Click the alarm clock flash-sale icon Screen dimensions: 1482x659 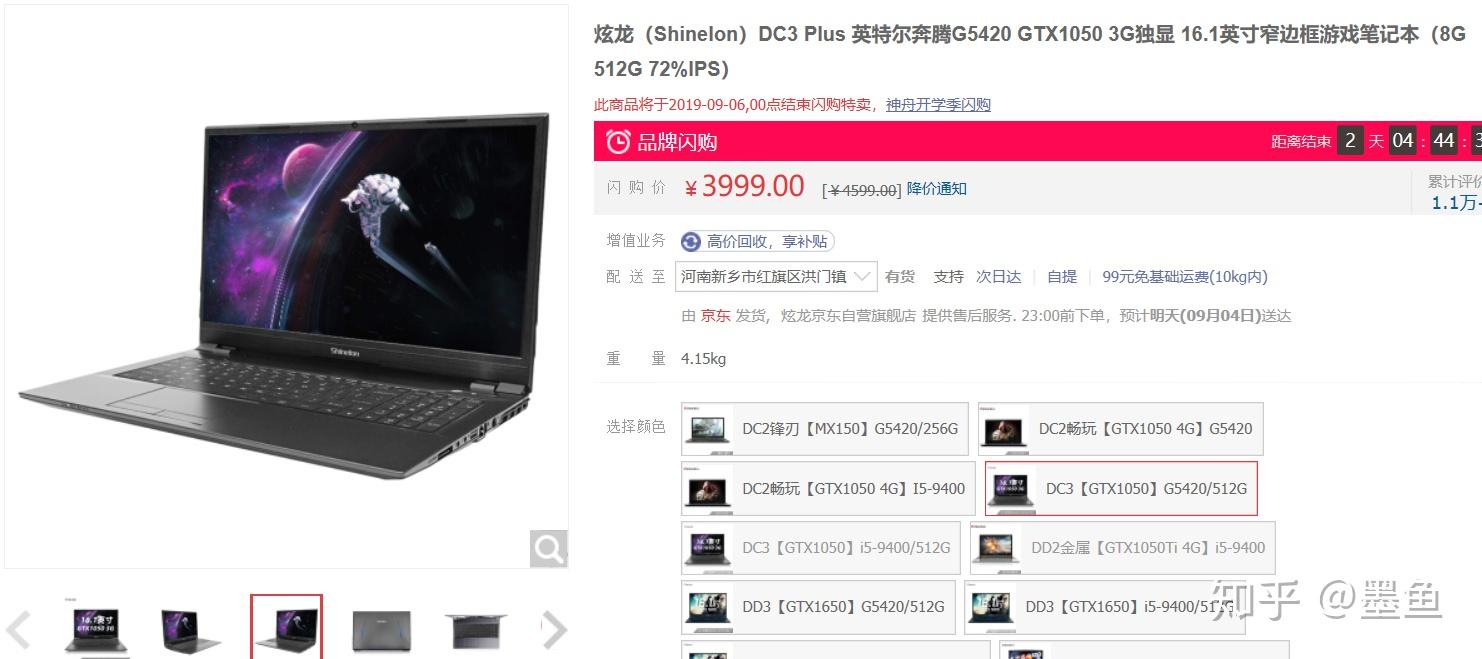618,142
